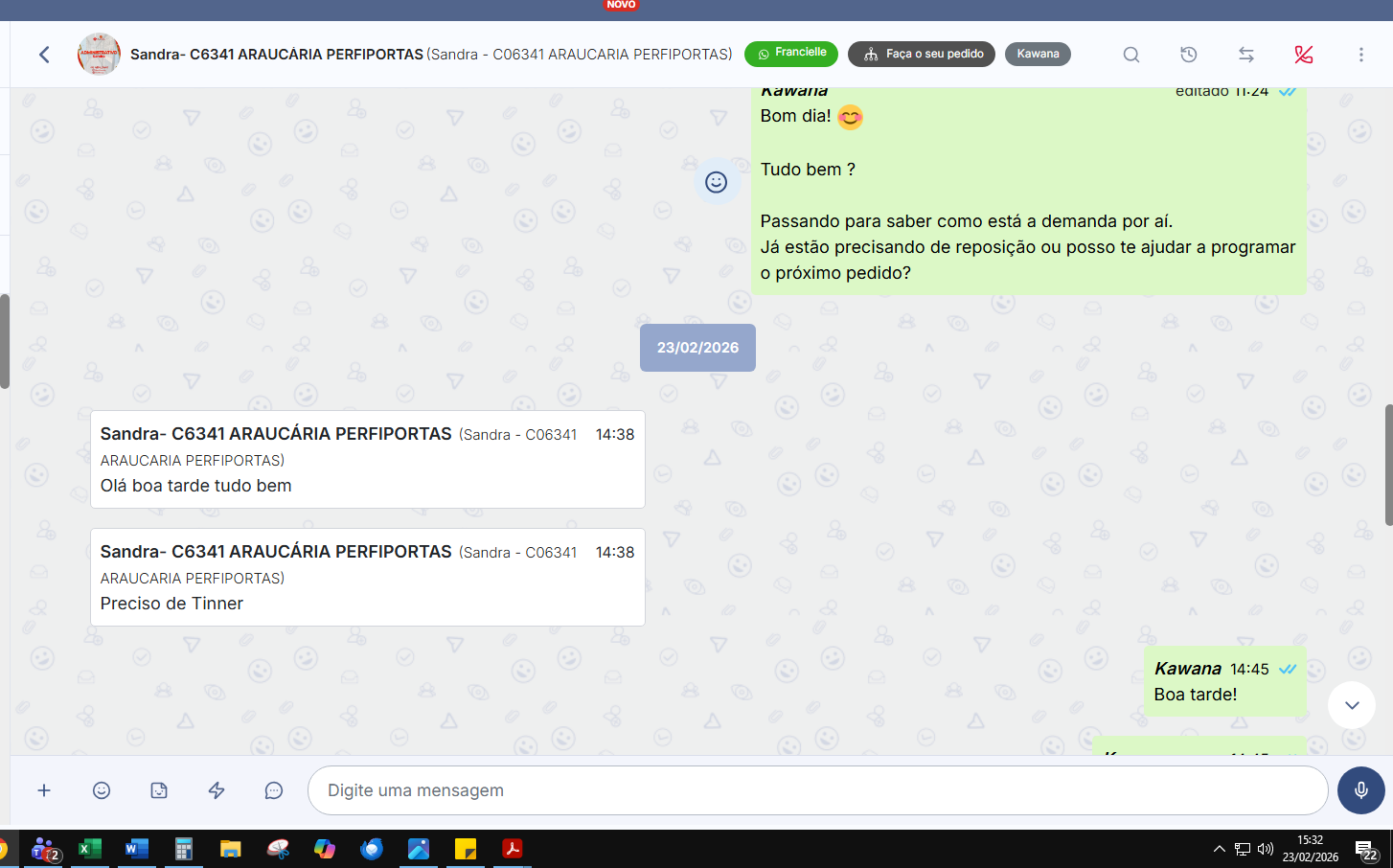Open the sticker picker
The width and height of the screenshot is (1393, 868).
159,790
